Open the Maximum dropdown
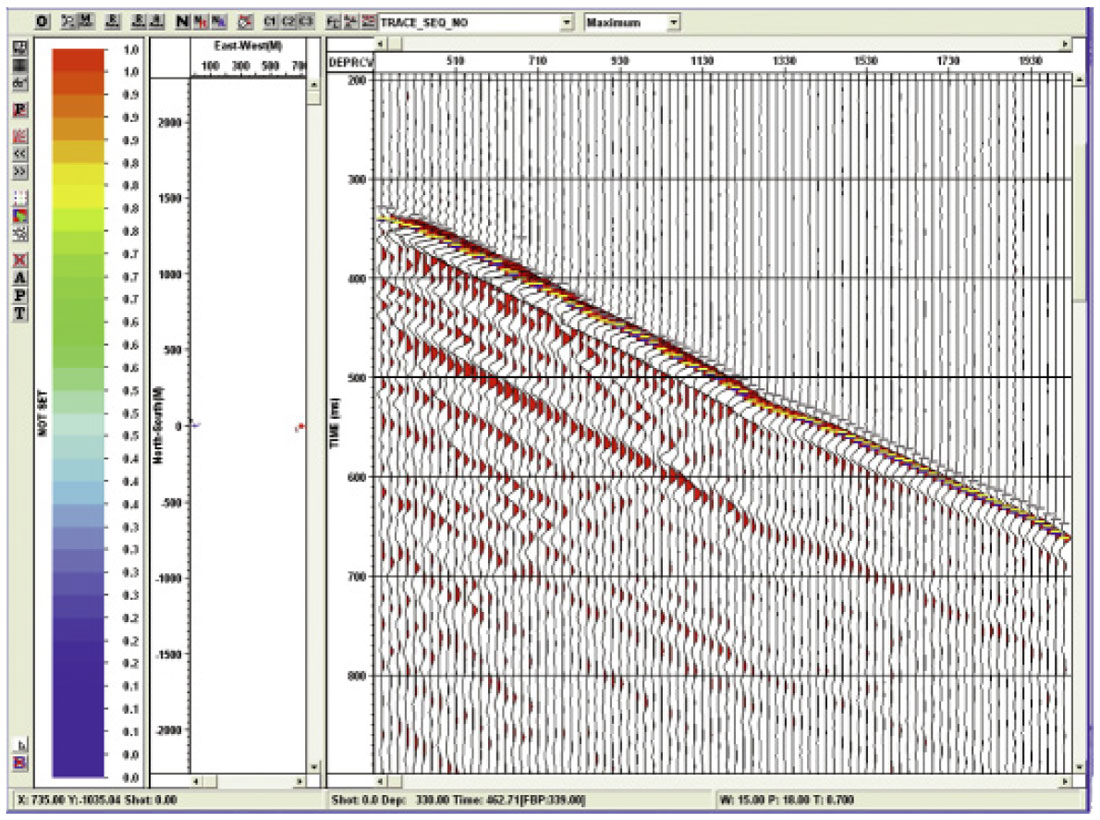The image size is (1100, 820). click(672, 21)
